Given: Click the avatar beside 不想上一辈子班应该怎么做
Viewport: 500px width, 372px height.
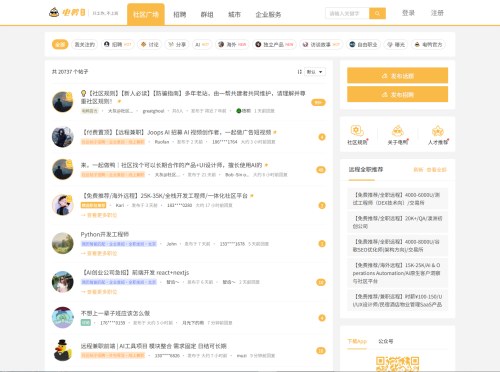Looking at the screenshot, I should (x=63, y=317).
